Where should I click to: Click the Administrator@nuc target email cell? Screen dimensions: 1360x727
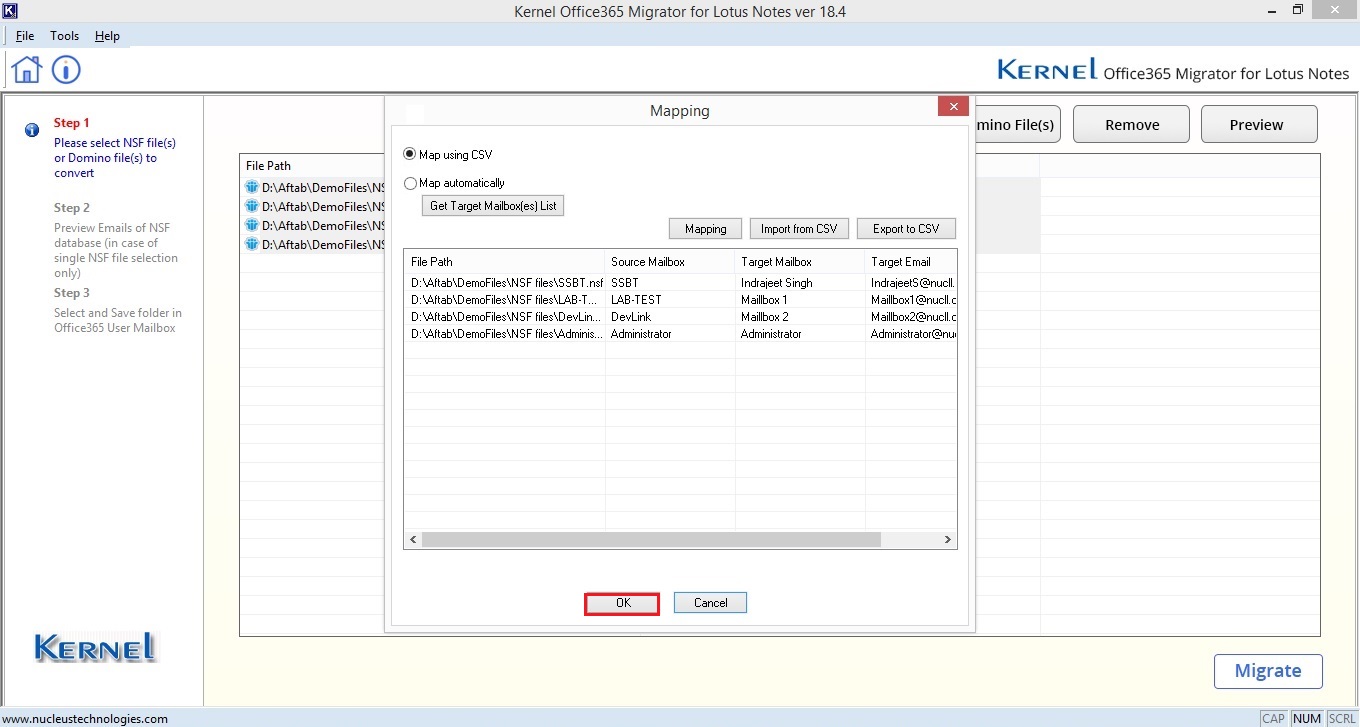point(911,334)
